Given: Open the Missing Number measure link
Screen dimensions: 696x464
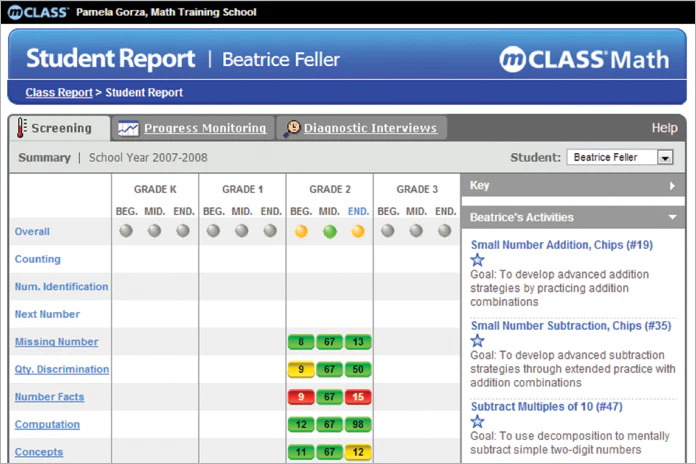Looking at the screenshot, I should [x=56, y=342].
